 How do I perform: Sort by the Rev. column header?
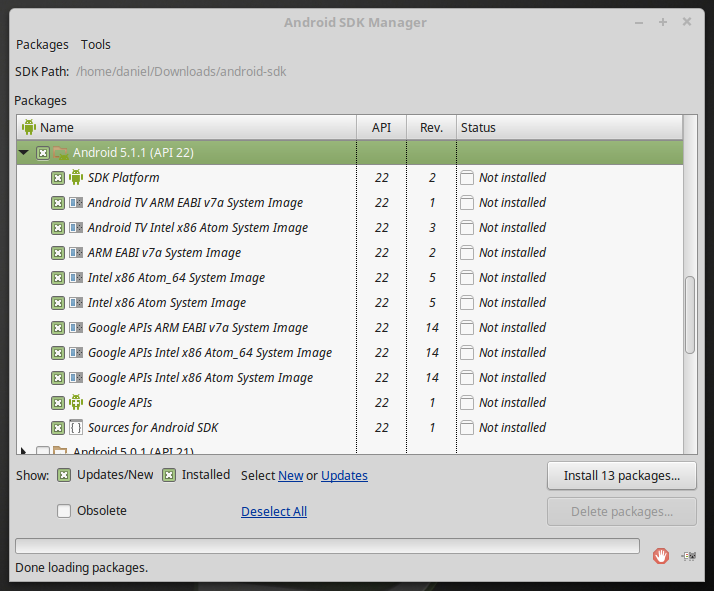431,127
